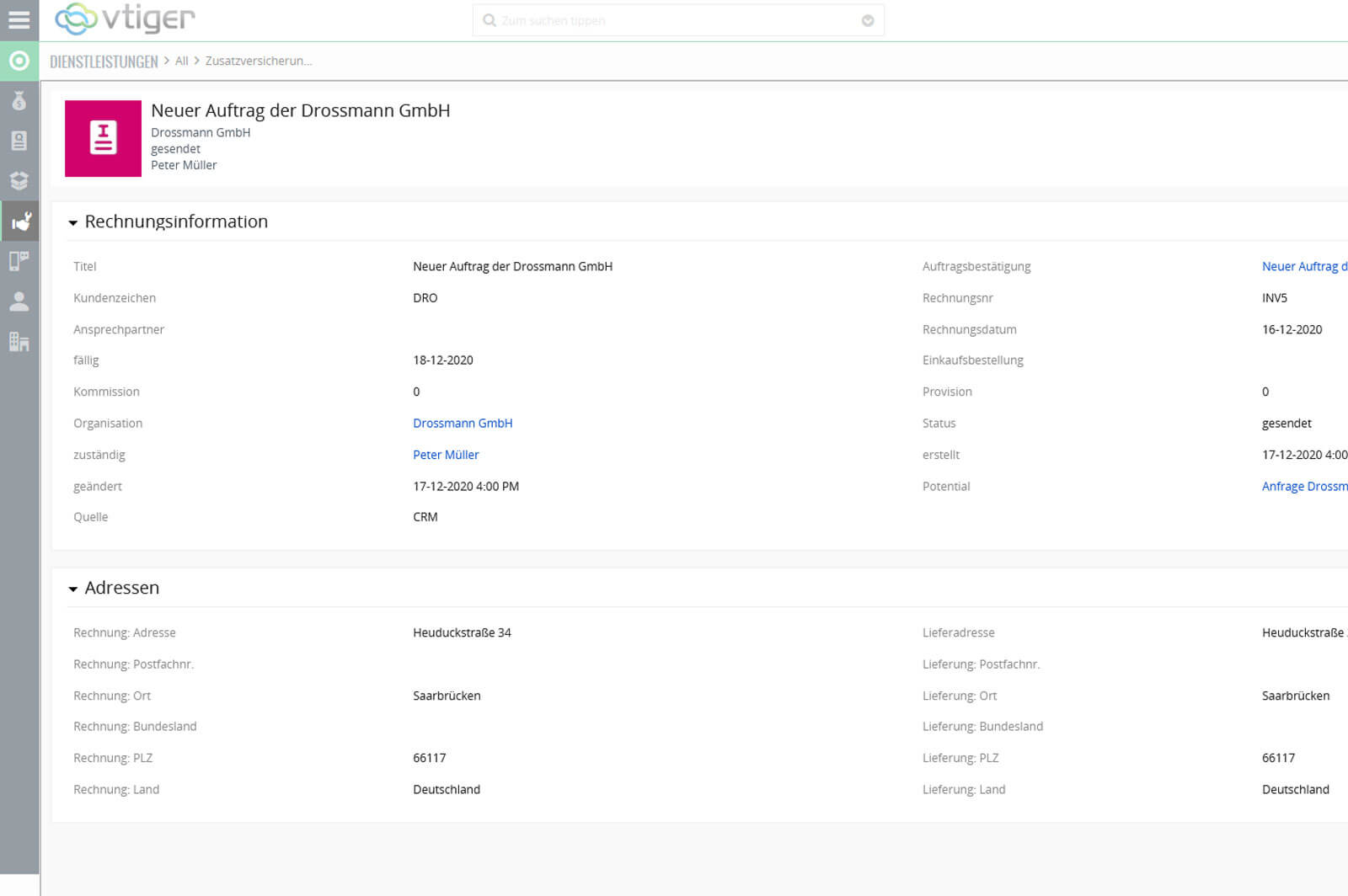This screenshot has width=1348, height=896.
Task: Open the hamburger main menu
Action: click(x=19, y=19)
